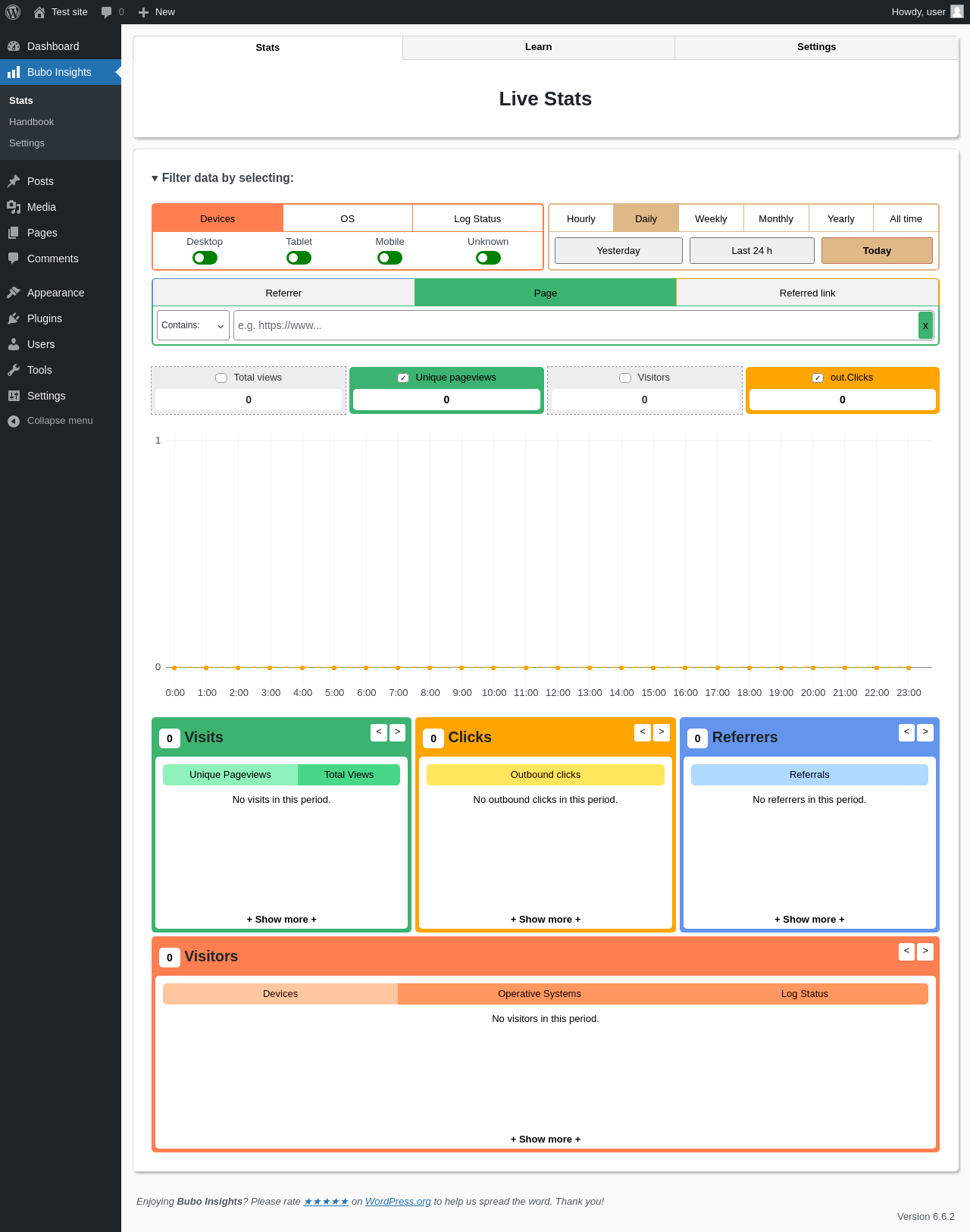The width and height of the screenshot is (970, 1232).
Task: Click the Pages icon in sidebar
Action: pos(14,233)
